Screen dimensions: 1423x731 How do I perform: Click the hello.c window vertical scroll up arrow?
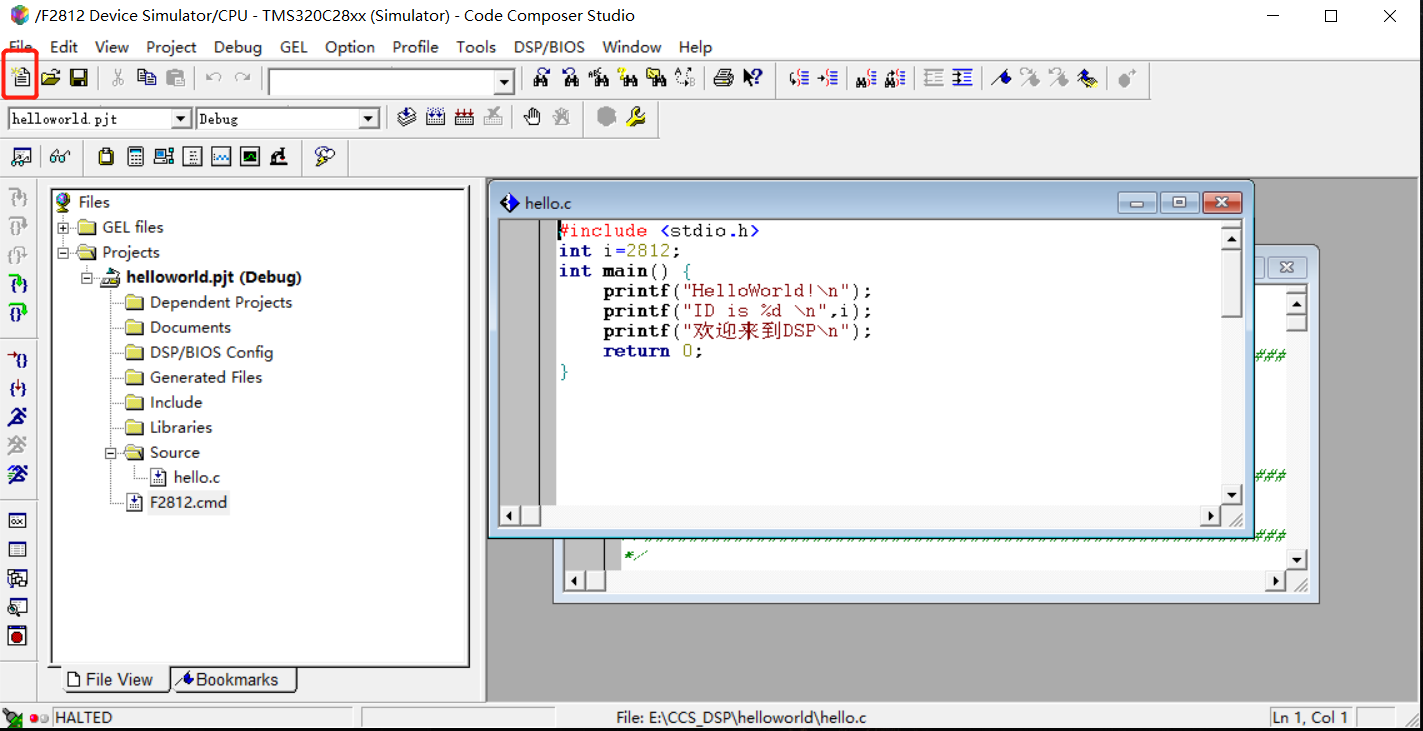click(x=1231, y=238)
